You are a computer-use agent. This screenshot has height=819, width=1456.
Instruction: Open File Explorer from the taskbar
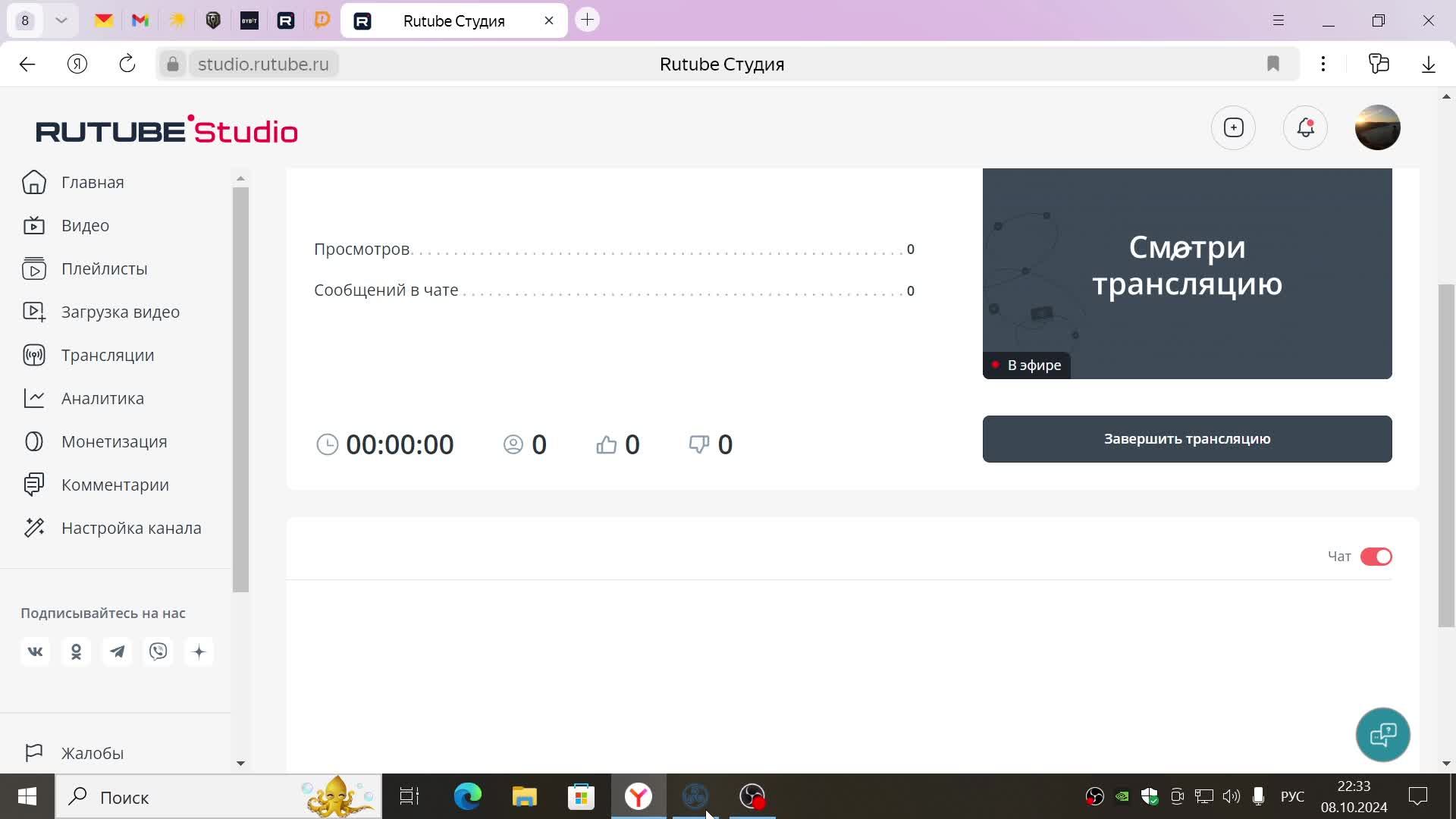tap(524, 796)
